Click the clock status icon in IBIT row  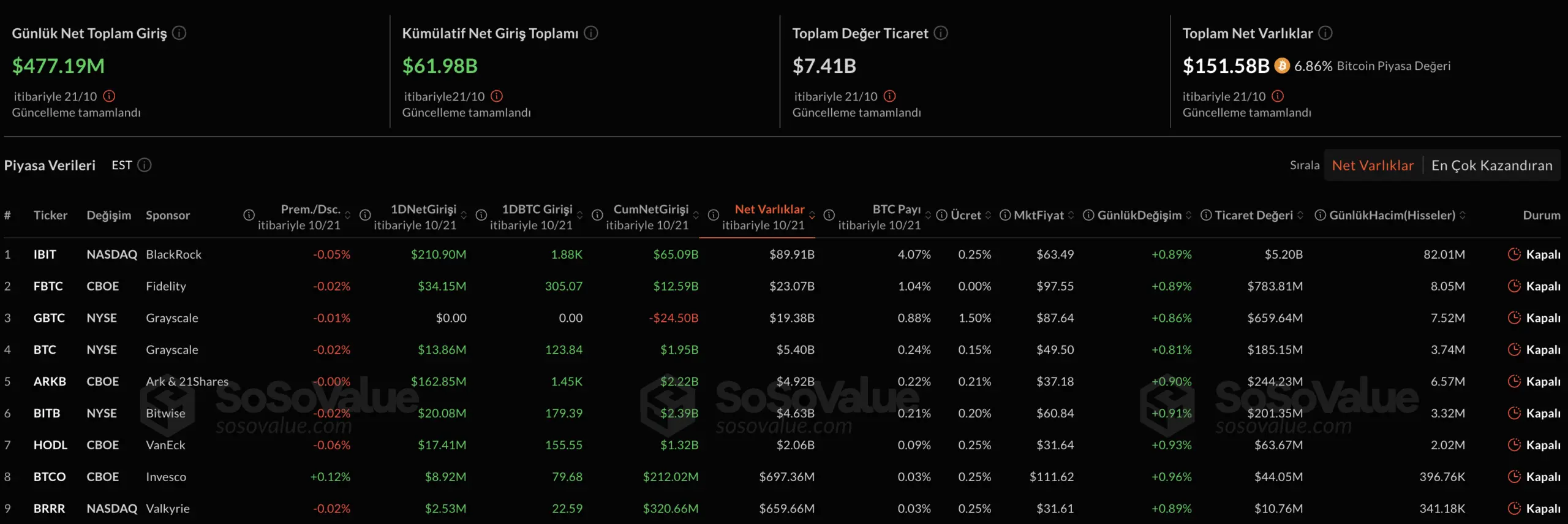(1514, 254)
